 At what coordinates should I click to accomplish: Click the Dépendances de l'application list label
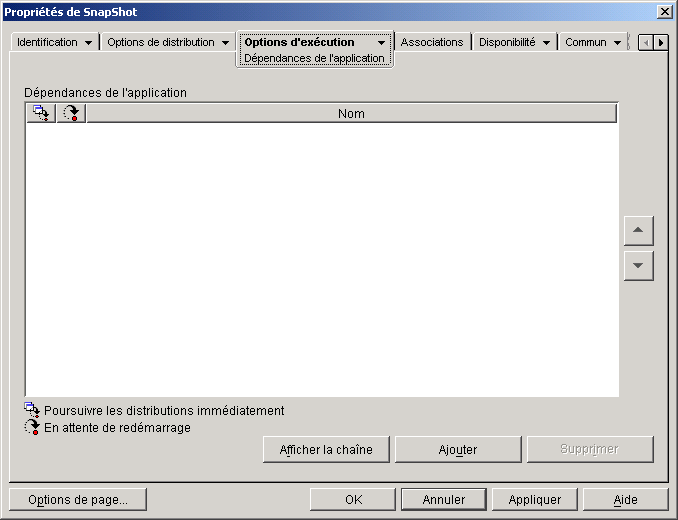[x=106, y=93]
